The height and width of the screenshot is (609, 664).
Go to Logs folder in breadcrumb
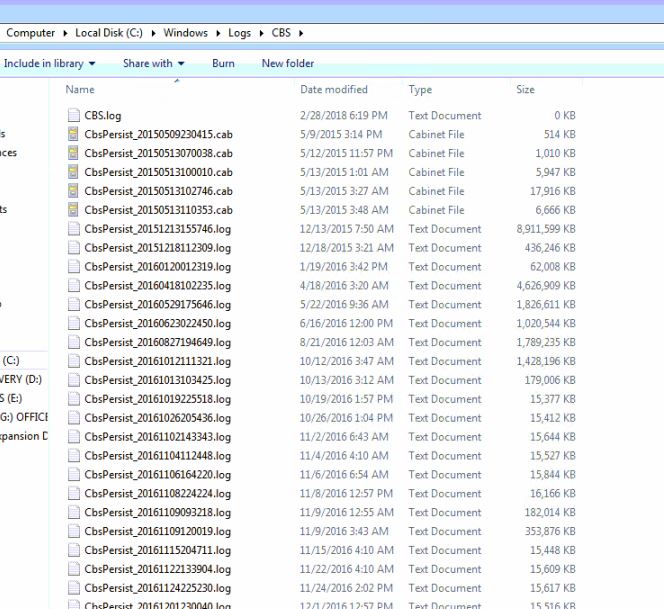click(240, 33)
